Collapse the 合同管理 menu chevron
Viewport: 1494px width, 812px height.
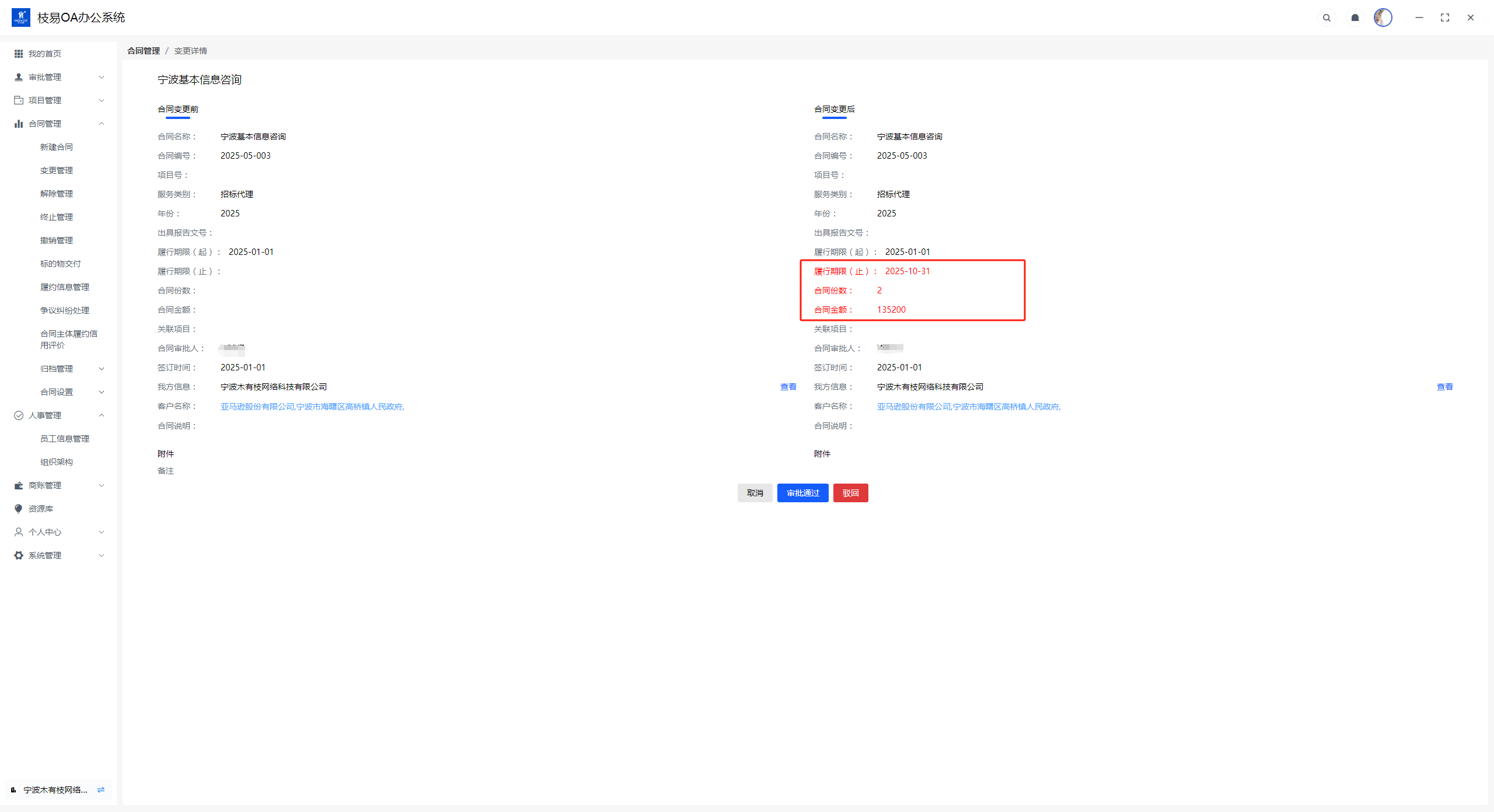point(102,124)
